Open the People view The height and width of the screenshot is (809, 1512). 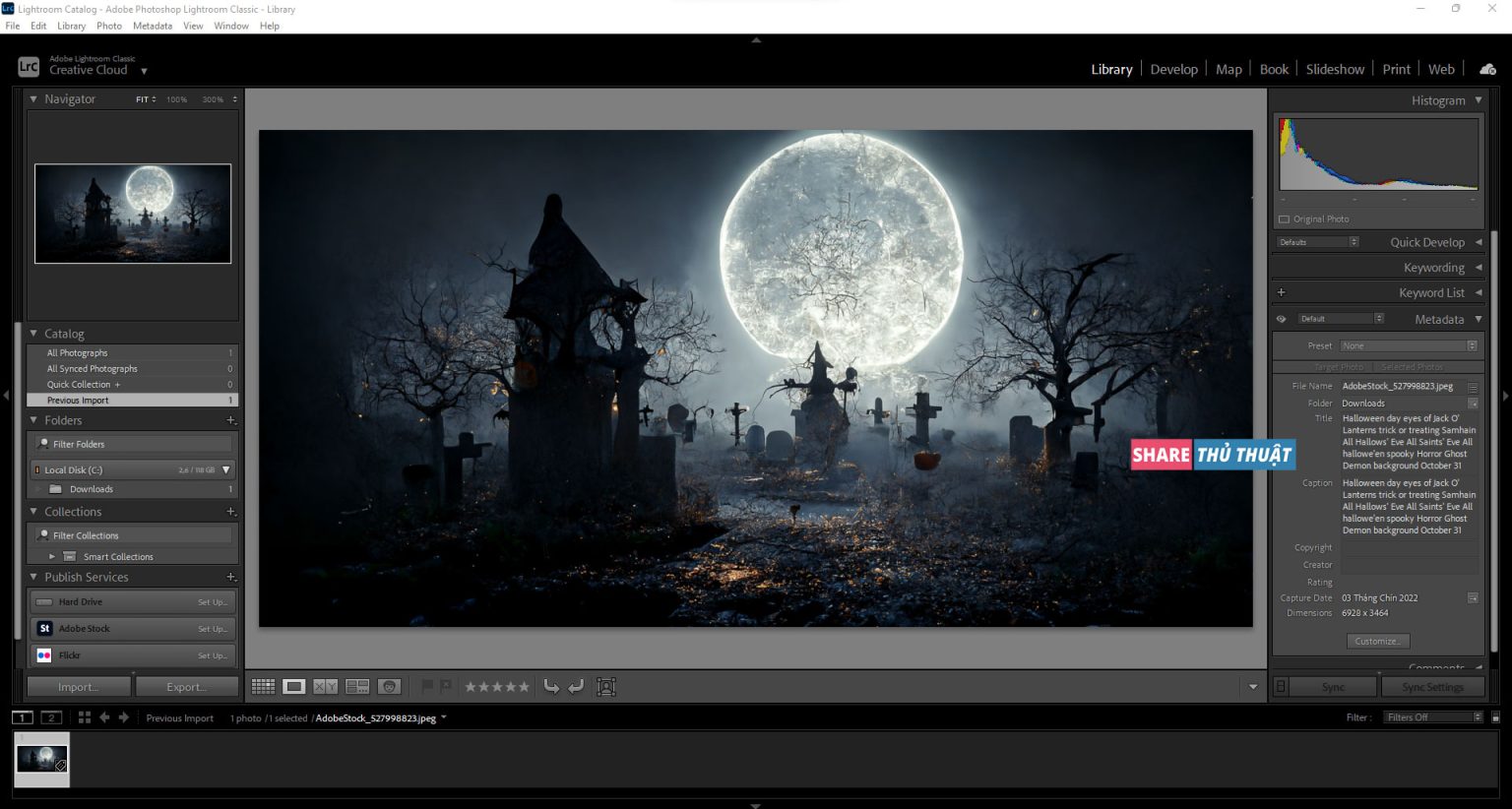tap(390, 686)
